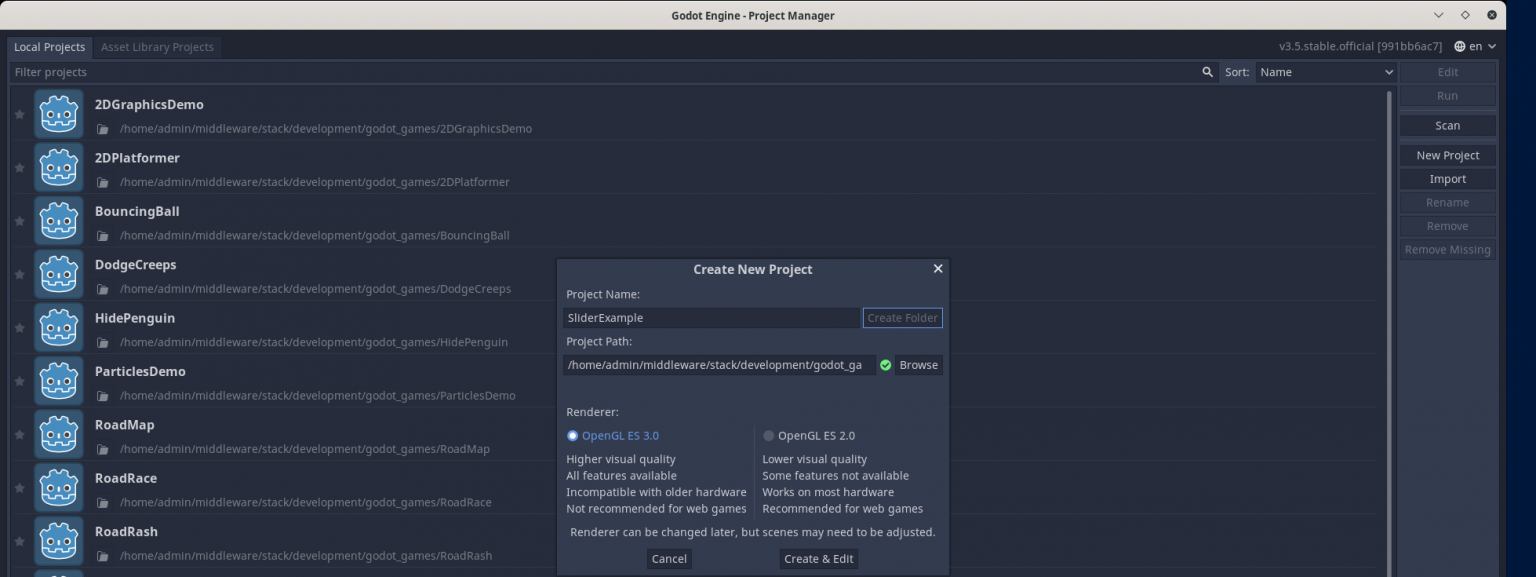This screenshot has height=577, width=1536.
Task: Click the globe language icon in the top bar
Action: coord(1461,45)
